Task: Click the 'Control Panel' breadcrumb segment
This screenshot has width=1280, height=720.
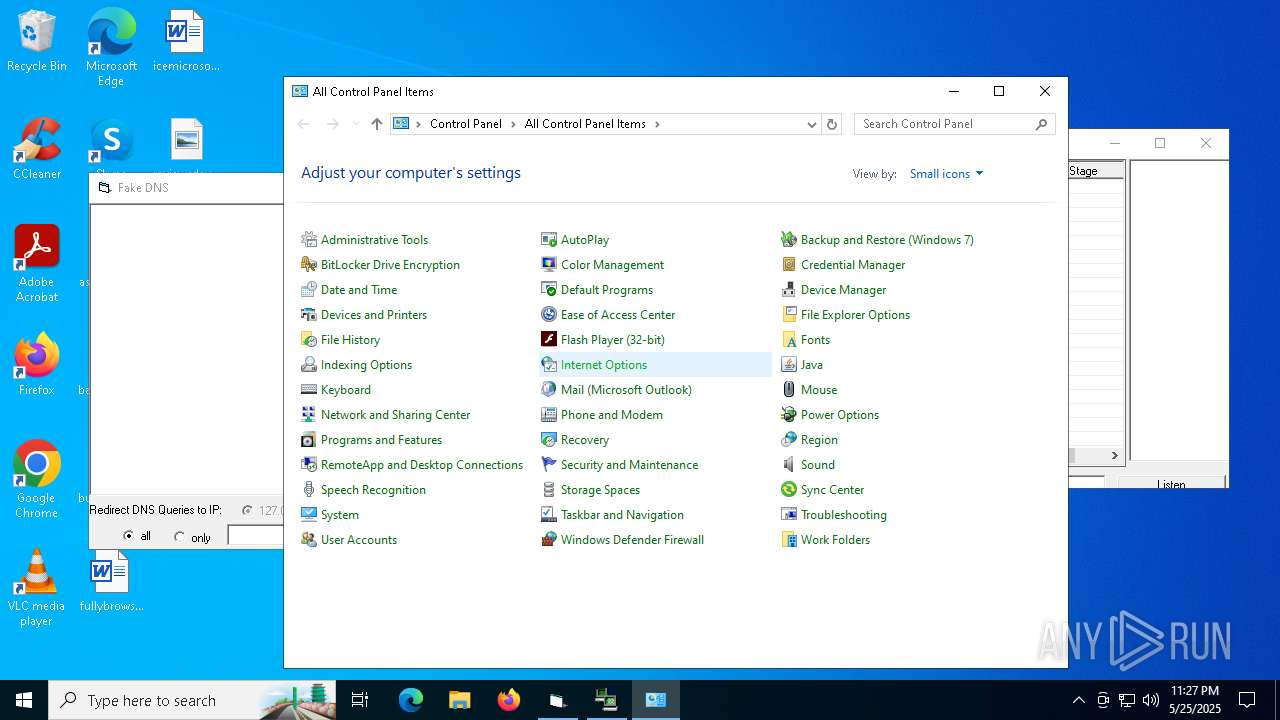Action: 466,124
